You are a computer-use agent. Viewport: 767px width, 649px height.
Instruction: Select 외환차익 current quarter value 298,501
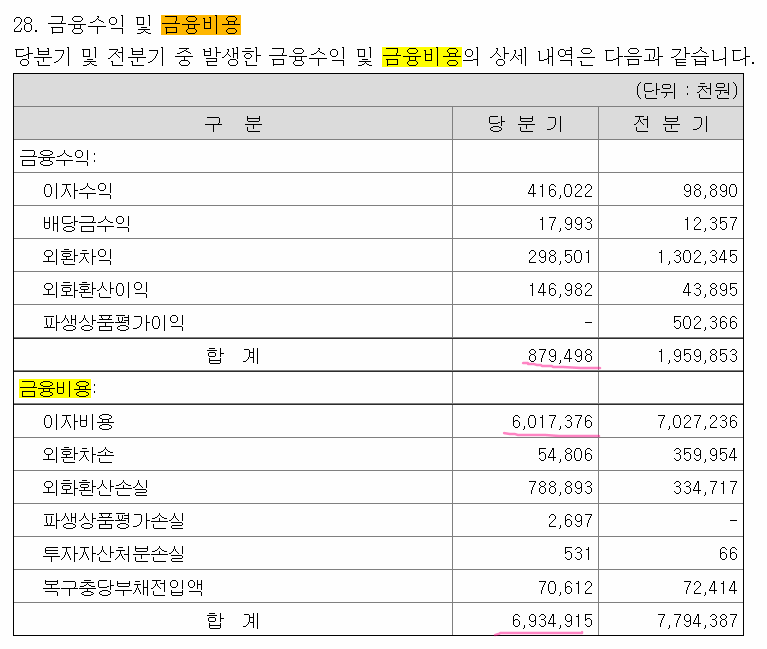tap(560, 256)
